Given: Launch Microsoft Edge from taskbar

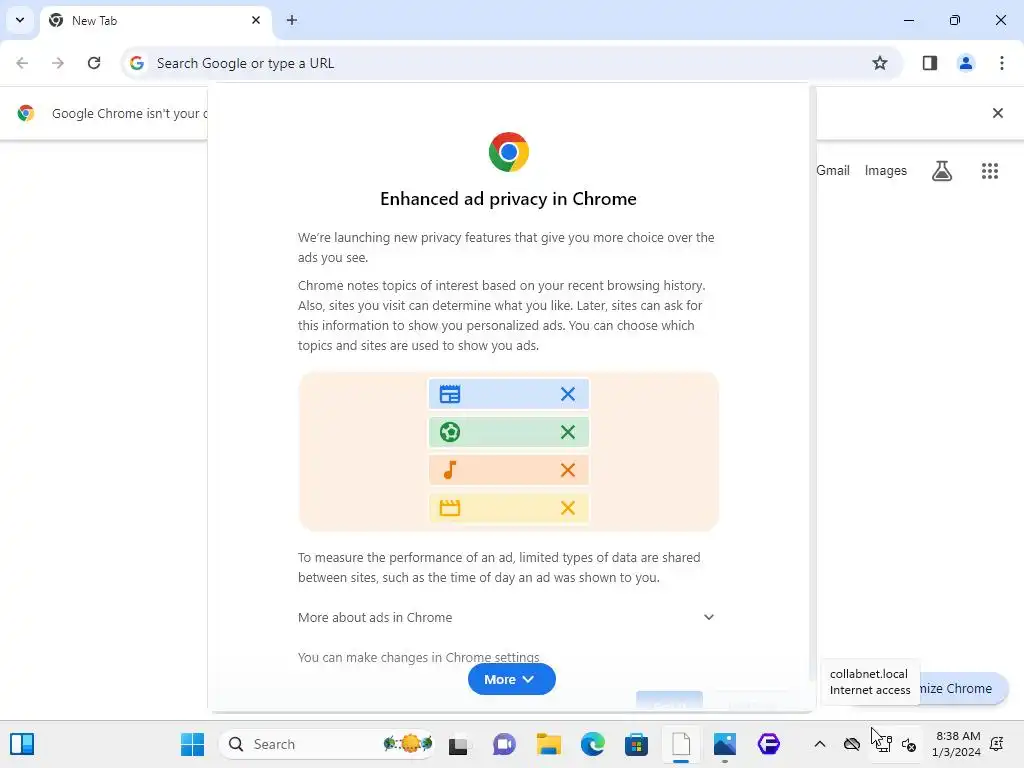Looking at the screenshot, I should 593,744.
